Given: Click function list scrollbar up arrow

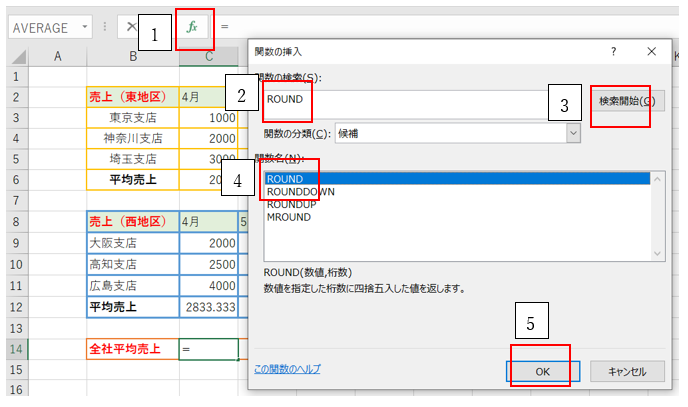Looking at the screenshot, I should tap(657, 179).
